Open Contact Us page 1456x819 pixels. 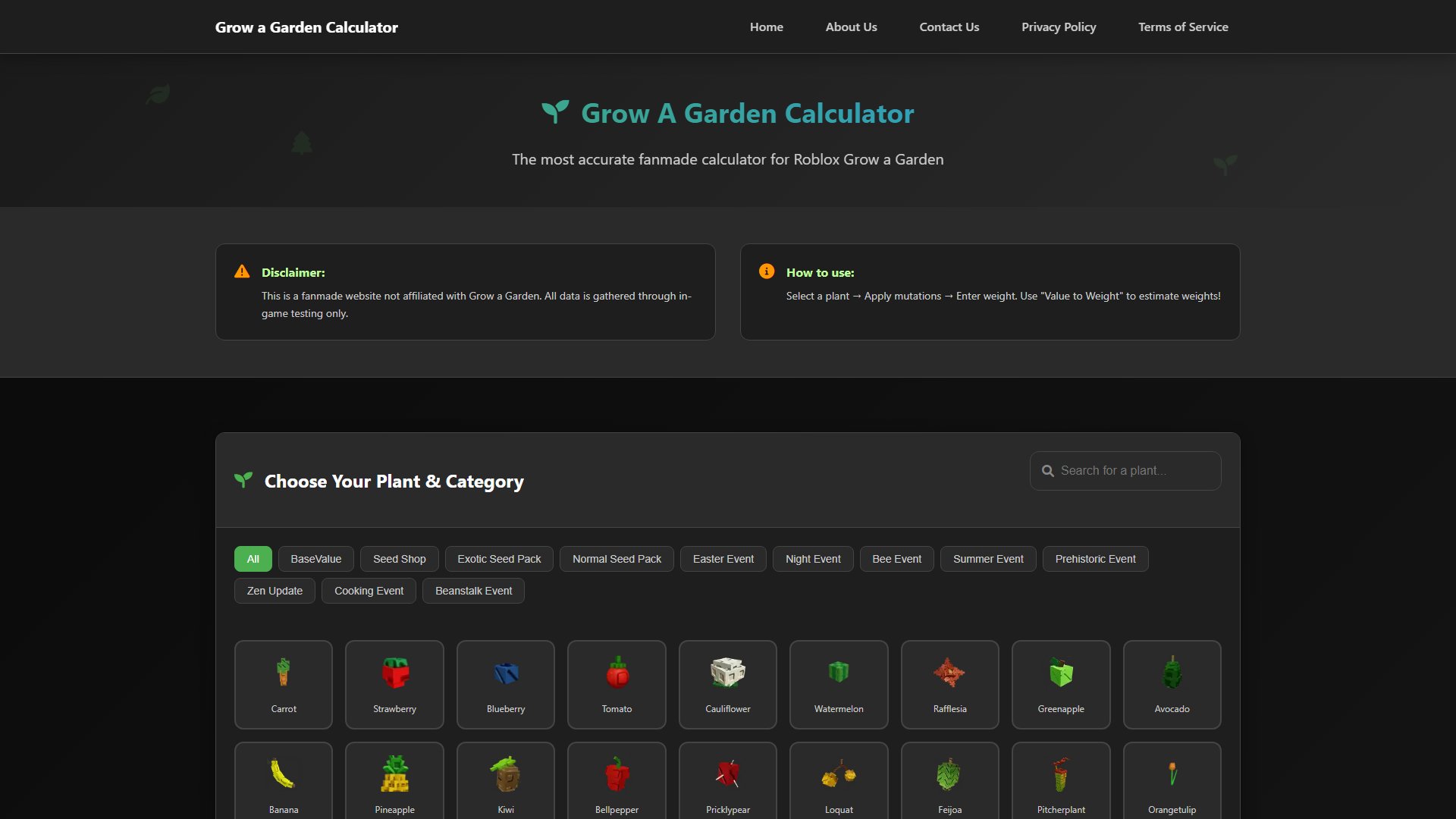click(x=949, y=27)
